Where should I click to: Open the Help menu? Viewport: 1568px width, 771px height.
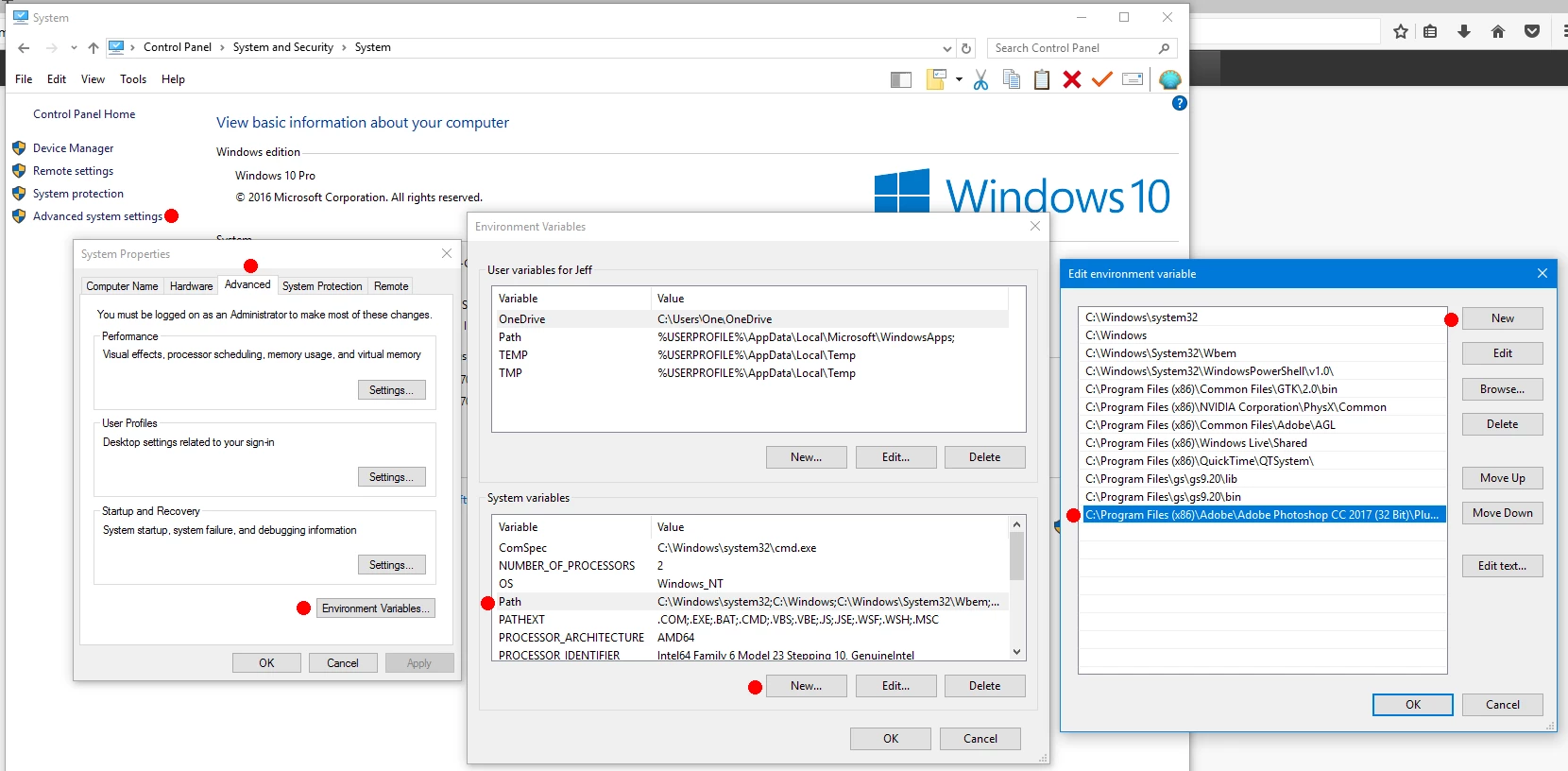coord(173,79)
